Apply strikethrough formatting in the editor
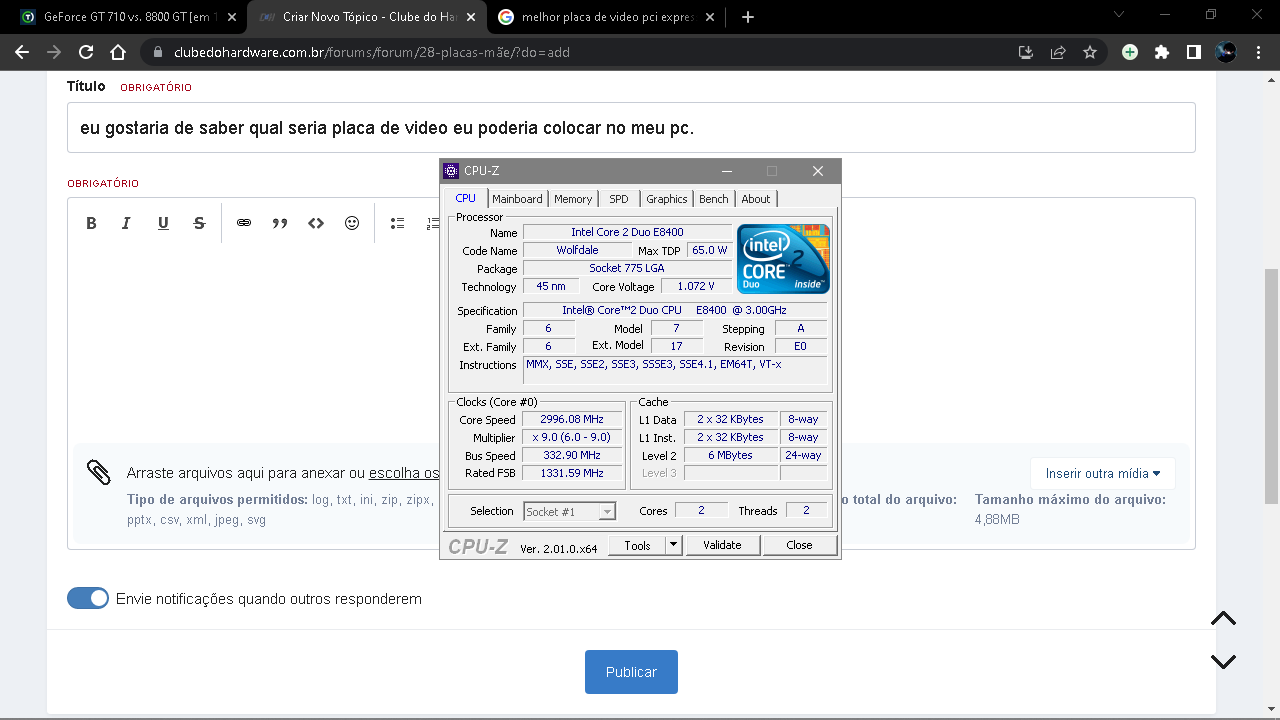1280x720 pixels. point(199,223)
